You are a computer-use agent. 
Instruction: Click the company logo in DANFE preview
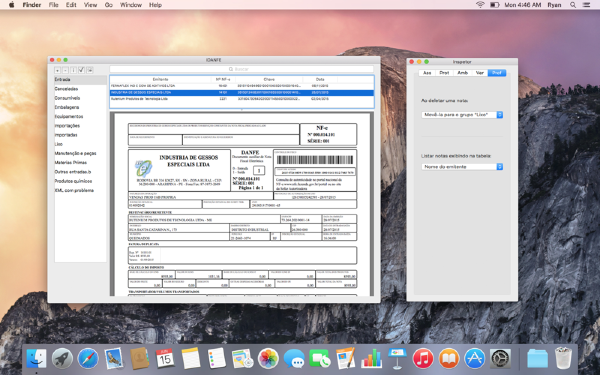tap(143, 168)
